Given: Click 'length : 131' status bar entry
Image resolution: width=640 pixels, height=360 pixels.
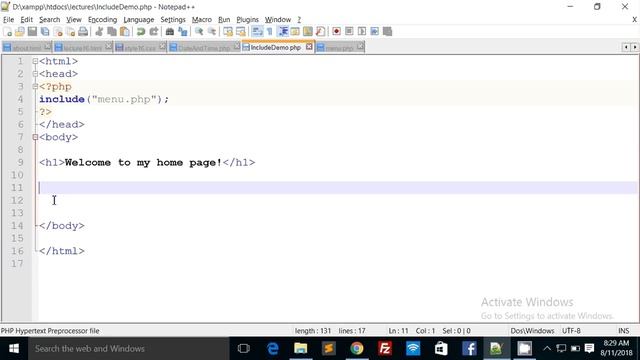Looking at the screenshot, I should [313, 331].
